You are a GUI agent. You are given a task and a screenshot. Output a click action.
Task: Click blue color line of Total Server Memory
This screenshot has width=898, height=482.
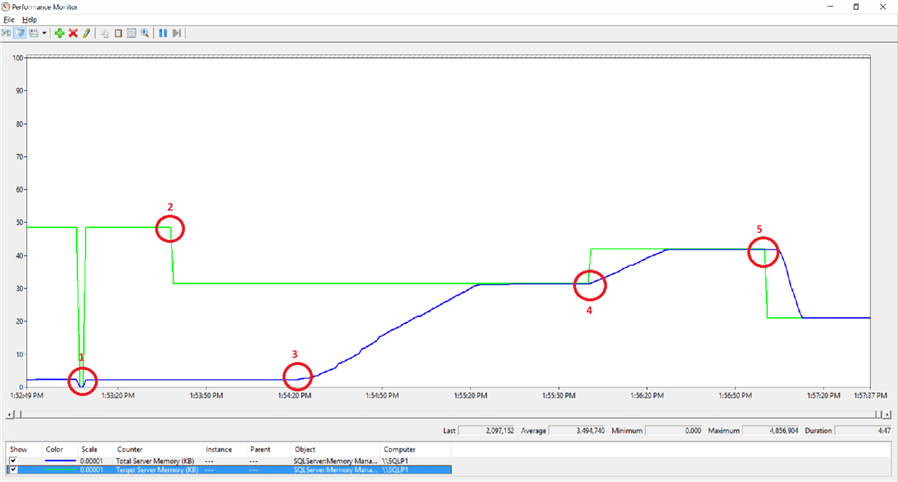60,461
